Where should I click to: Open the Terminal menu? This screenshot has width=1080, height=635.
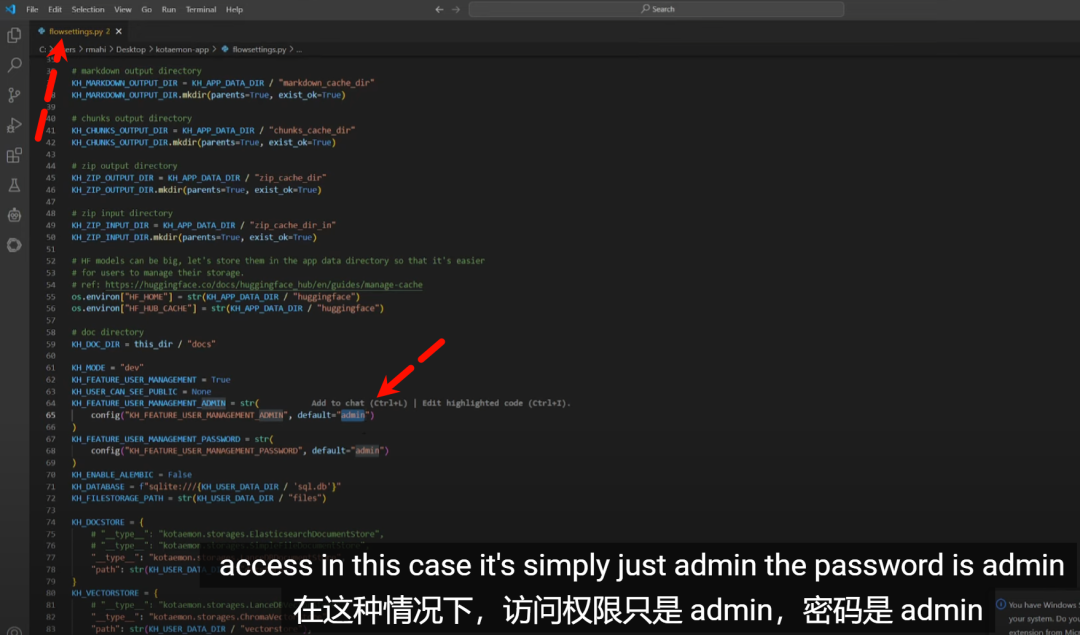point(200,9)
